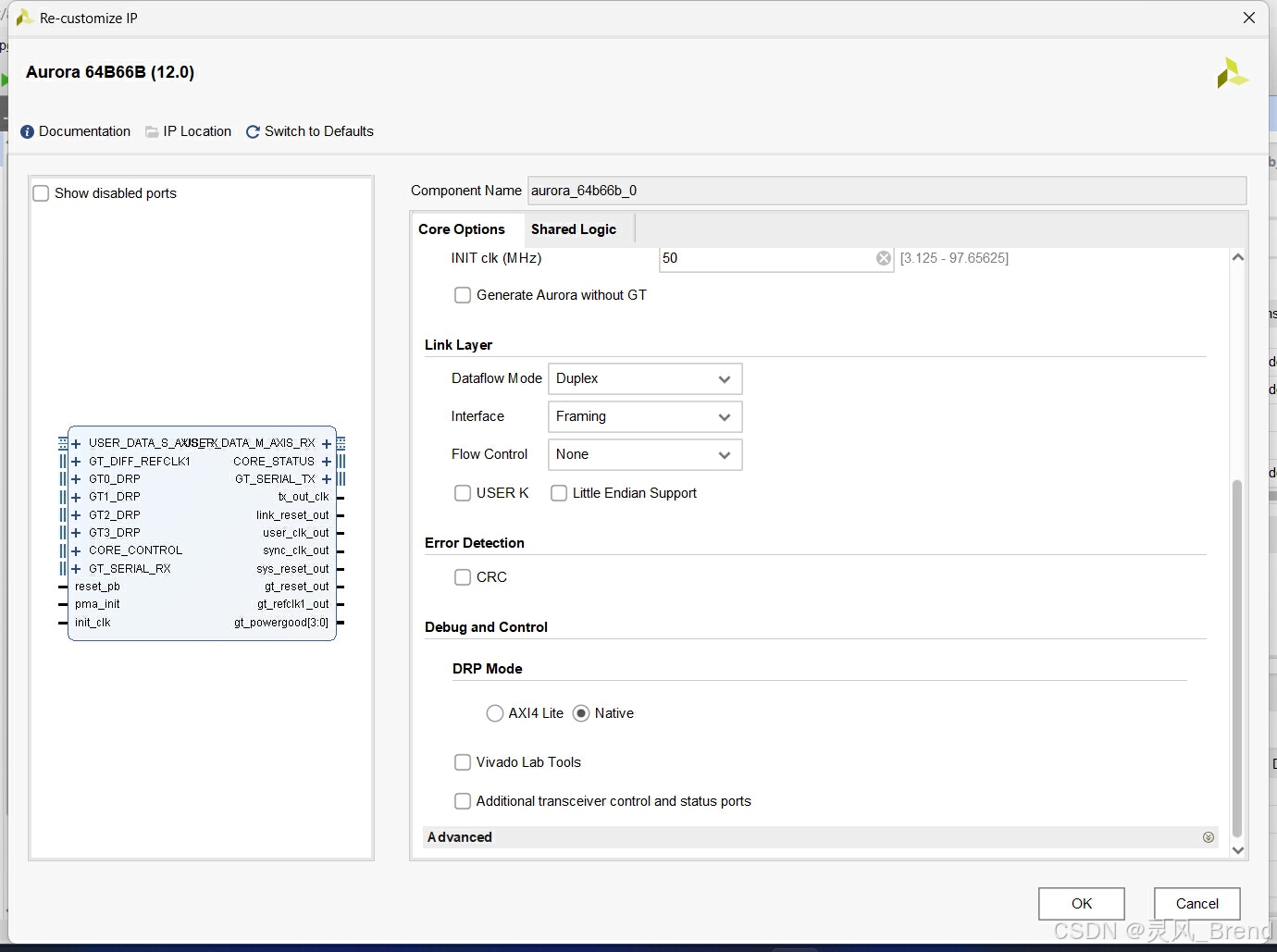Image resolution: width=1277 pixels, height=952 pixels.
Task: Click the OK button
Action: 1082,904
